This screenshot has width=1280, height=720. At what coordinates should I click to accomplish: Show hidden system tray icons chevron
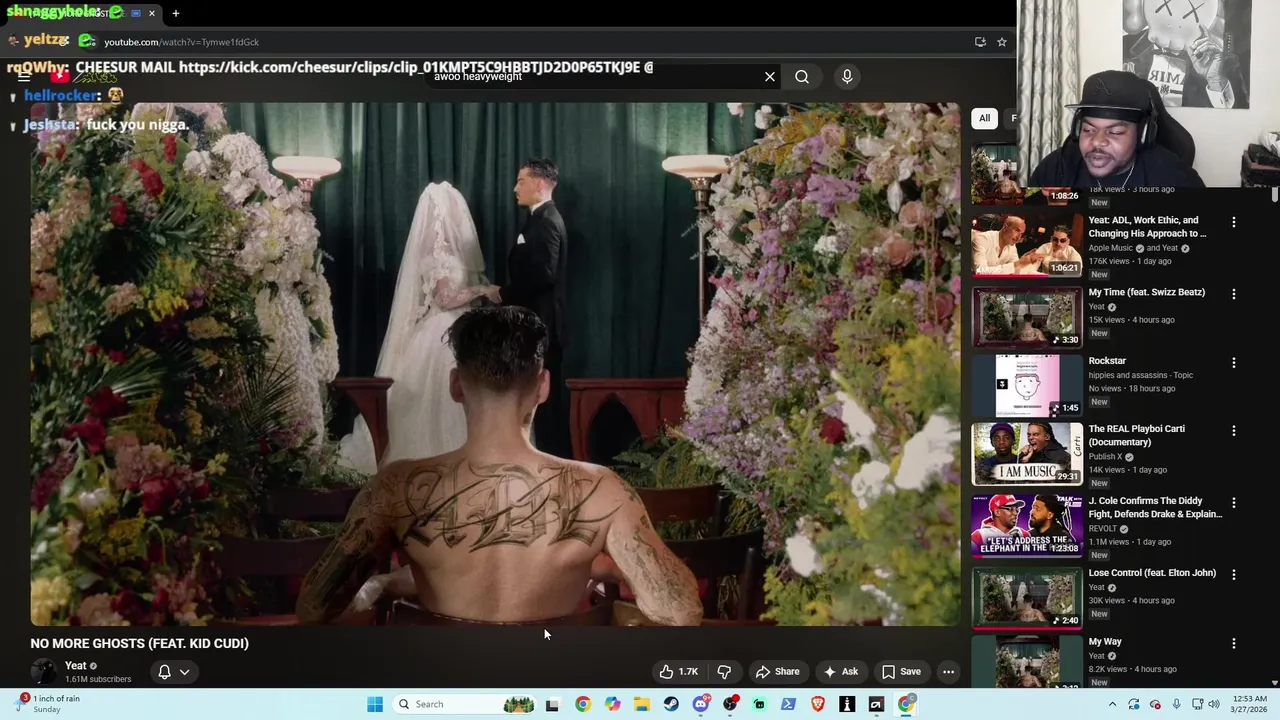coord(1113,704)
